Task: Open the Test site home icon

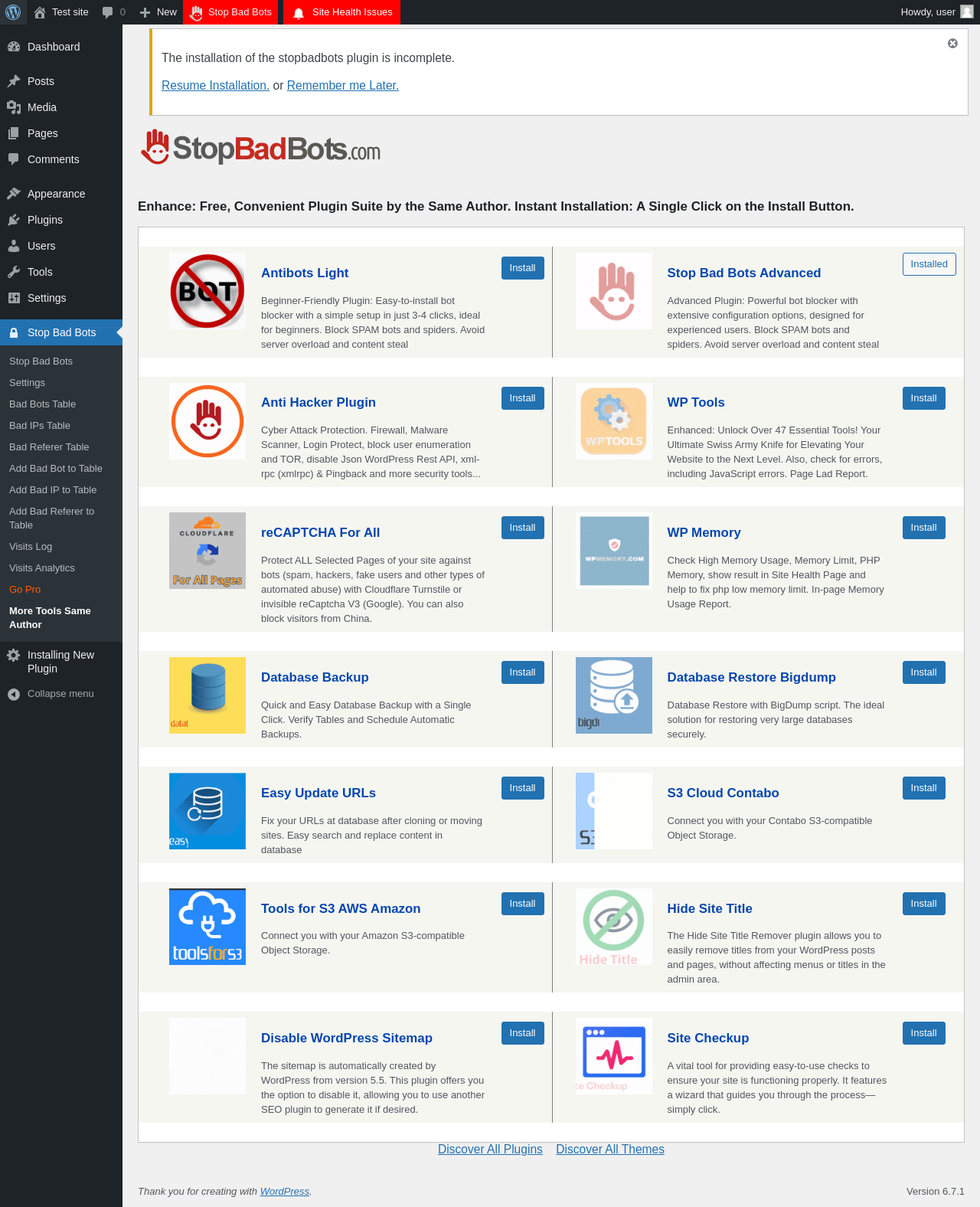Action: tap(40, 12)
